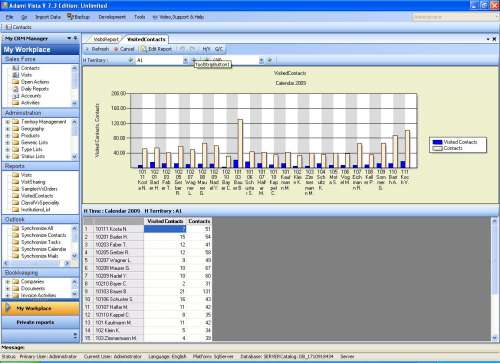Open the territory A1 dropdown arrow
This screenshot has height=363, width=500.
pyautogui.click(x=185, y=60)
